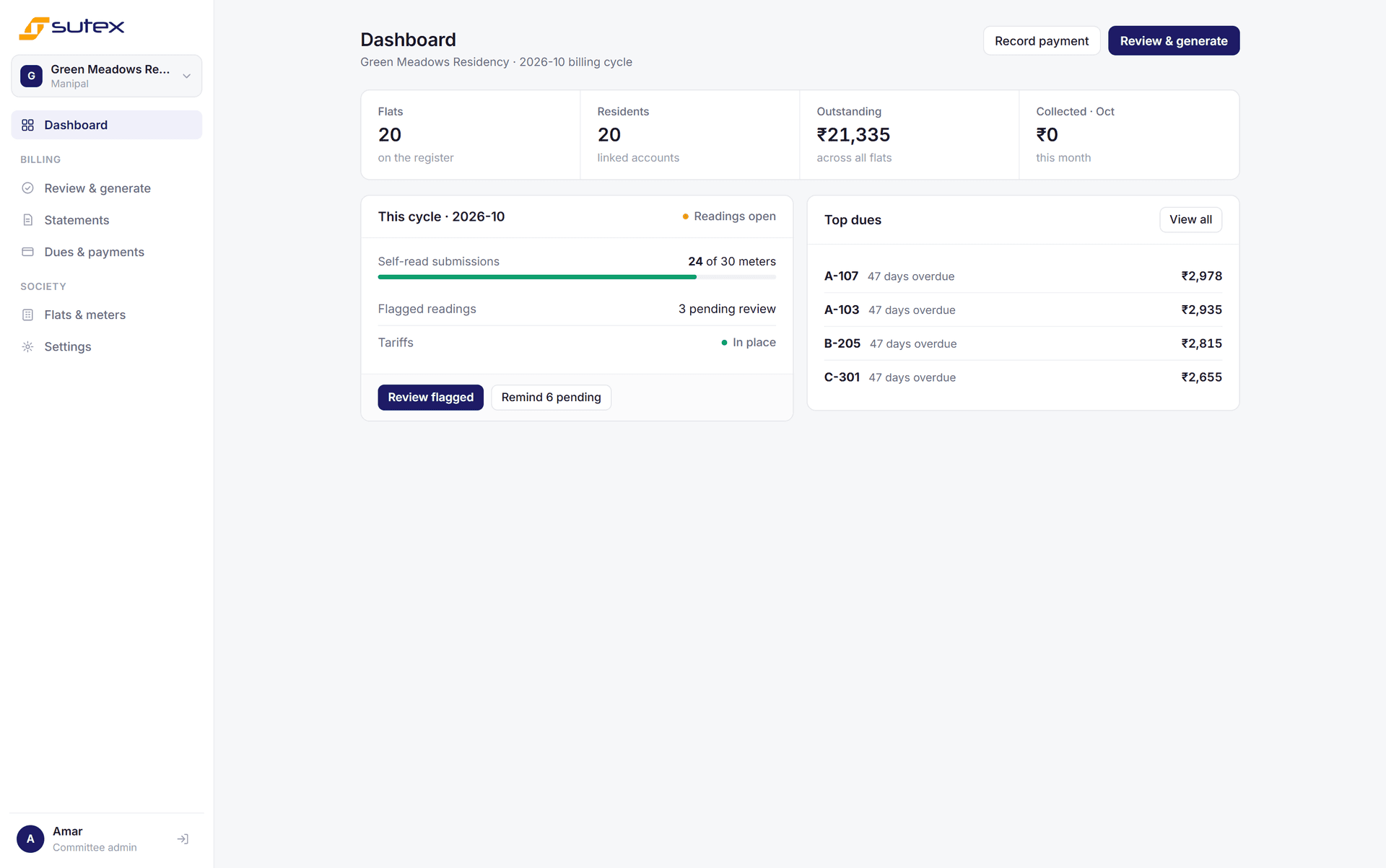Open Settings from the sidebar
The image size is (1386, 868).
tap(107, 346)
